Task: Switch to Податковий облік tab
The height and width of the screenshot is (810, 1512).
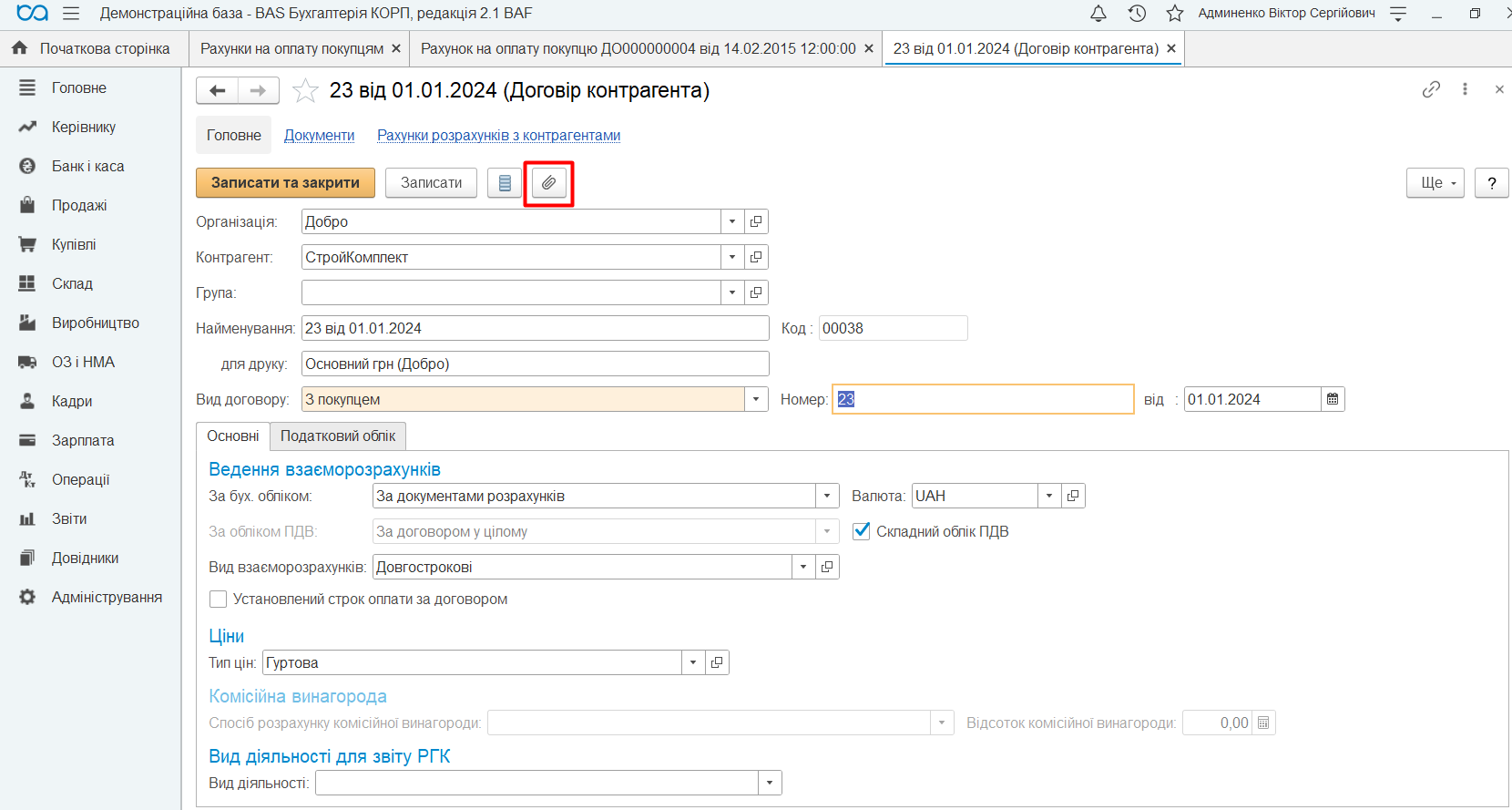Action: coord(338,436)
